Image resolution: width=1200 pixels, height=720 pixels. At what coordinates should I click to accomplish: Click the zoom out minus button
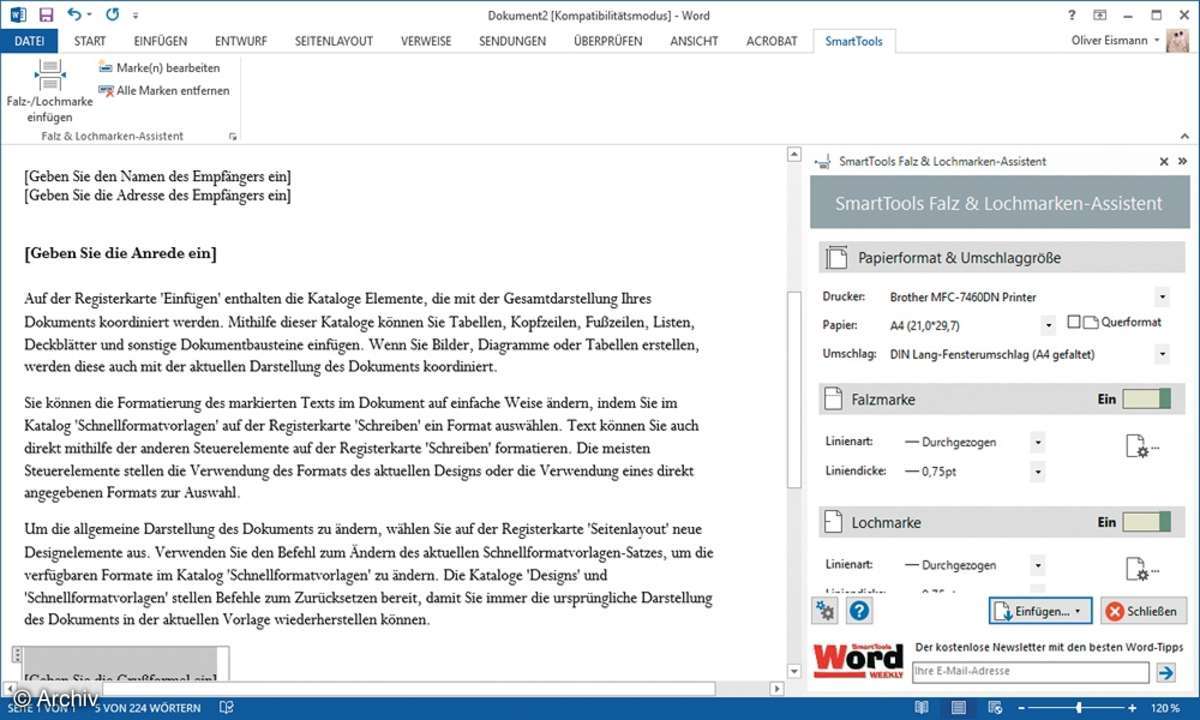(x=1021, y=708)
